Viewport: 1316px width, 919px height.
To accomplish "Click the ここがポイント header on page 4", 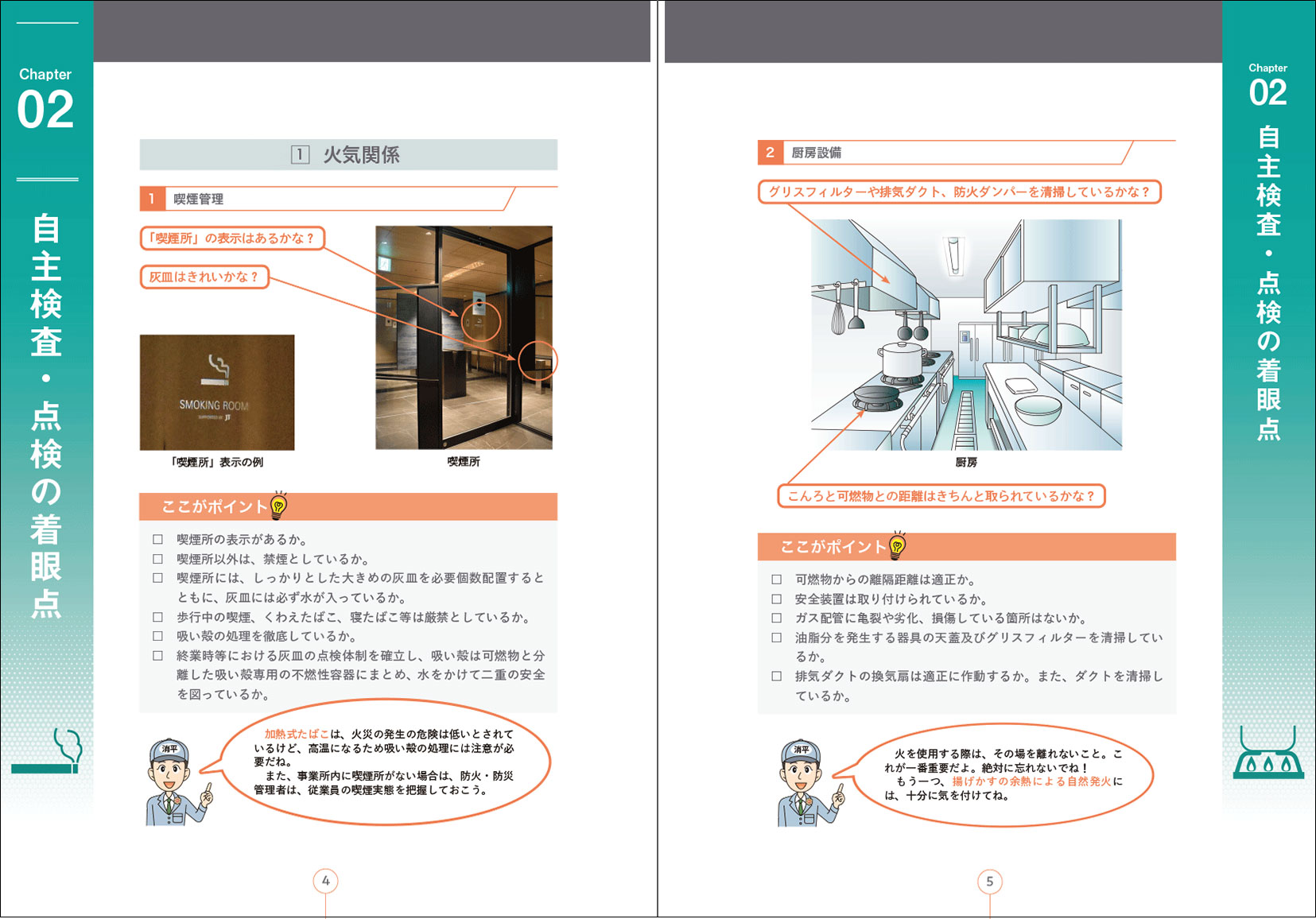I will pos(348,506).
